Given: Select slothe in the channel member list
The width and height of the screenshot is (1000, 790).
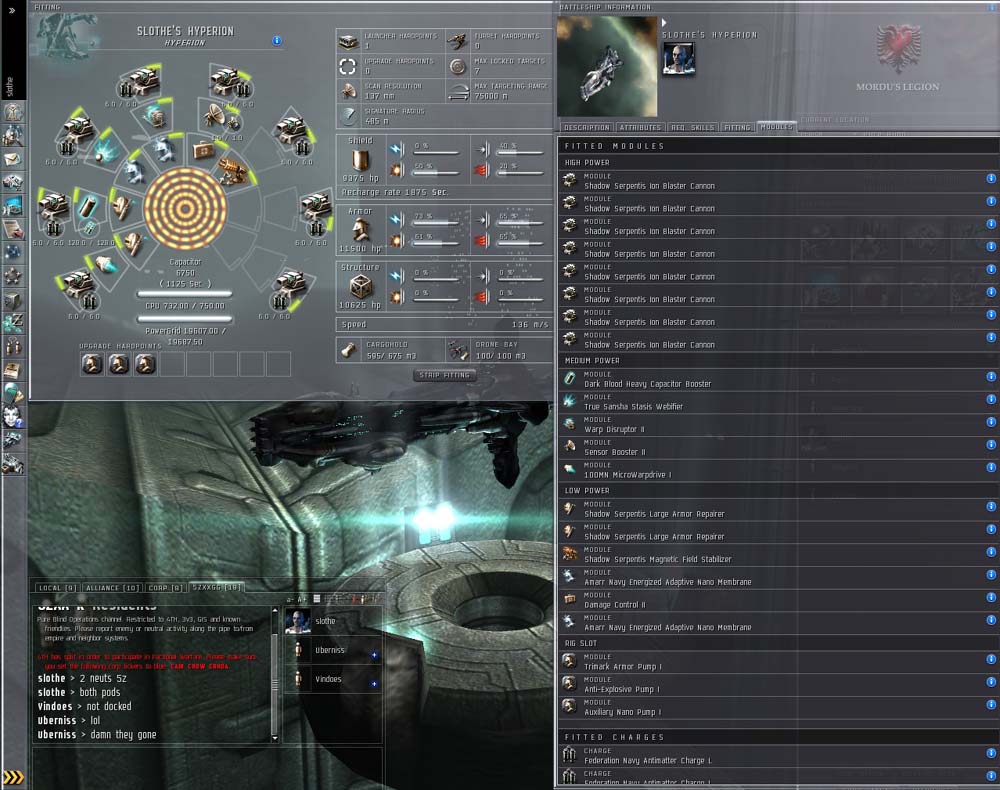Looking at the screenshot, I should tap(332, 621).
